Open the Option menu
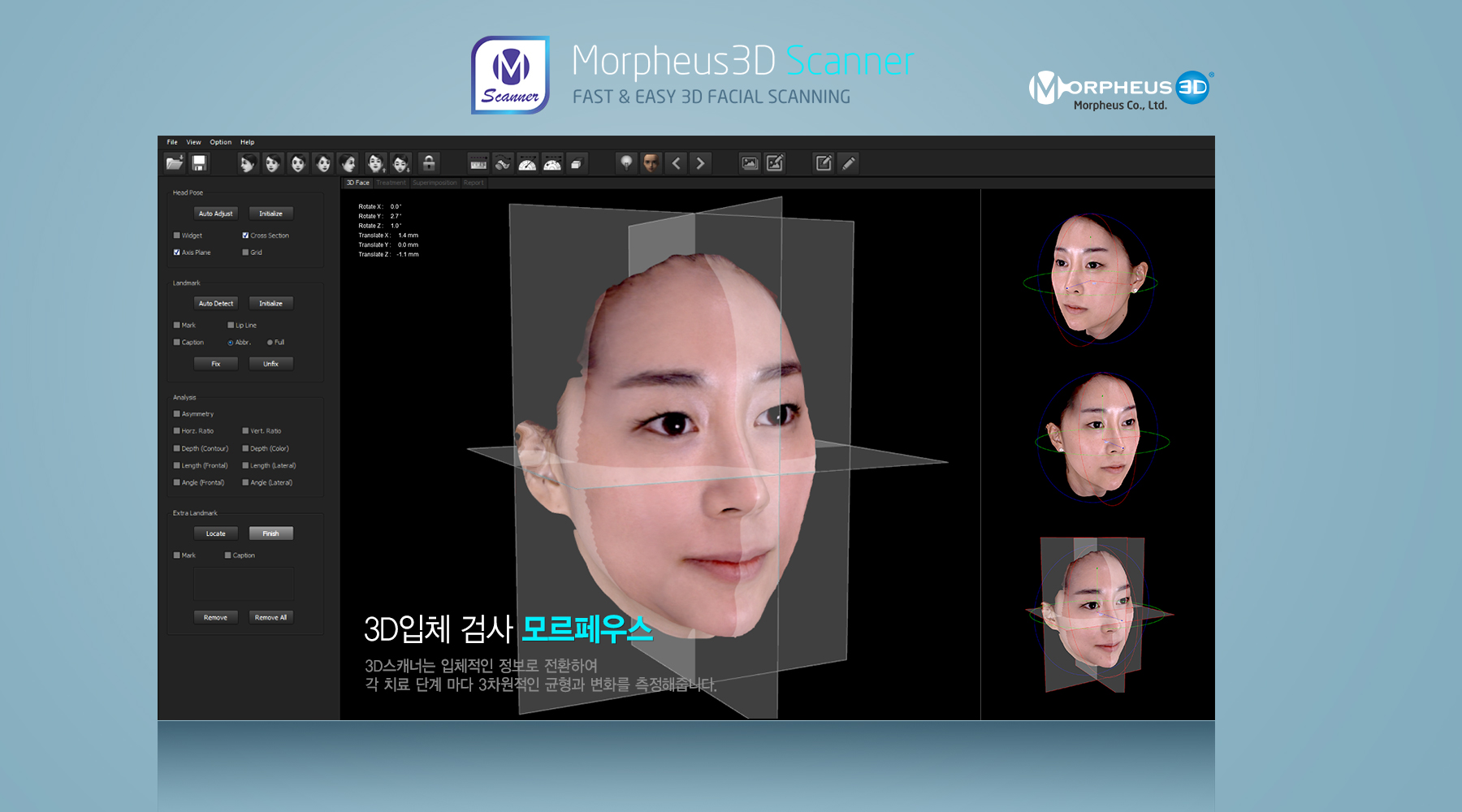Viewport: 1462px width, 812px height. point(220,142)
